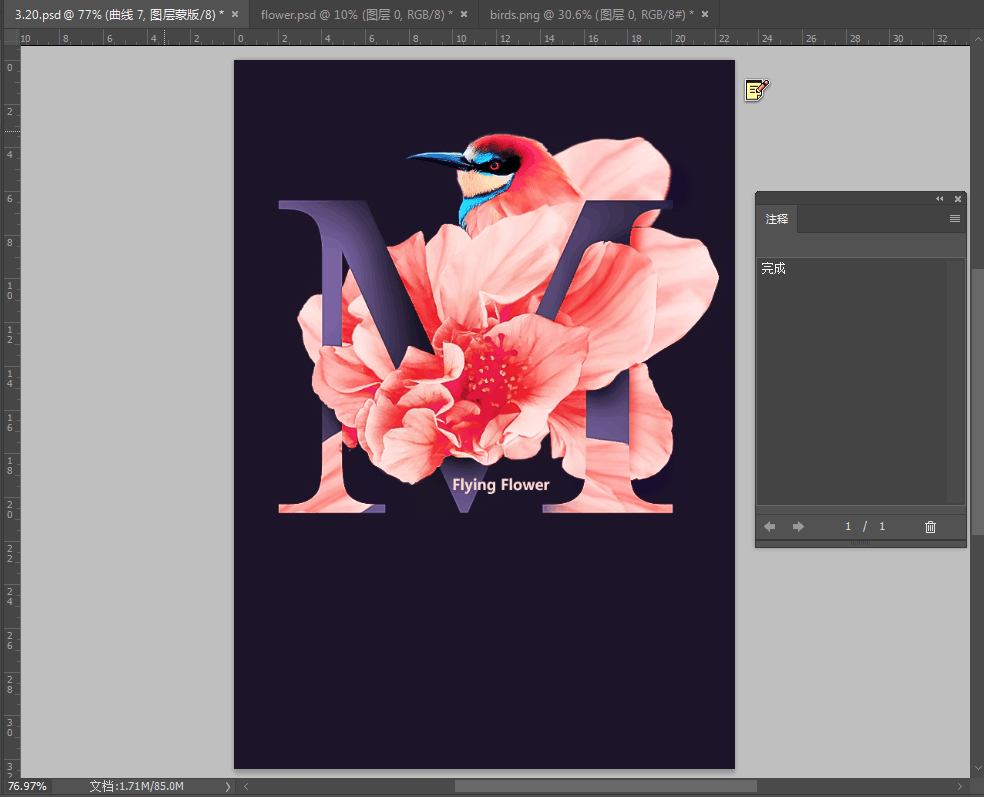This screenshot has height=797, width=984.
Task: Select the 3.20.psd document tab
Action: [x=115, y=15]
